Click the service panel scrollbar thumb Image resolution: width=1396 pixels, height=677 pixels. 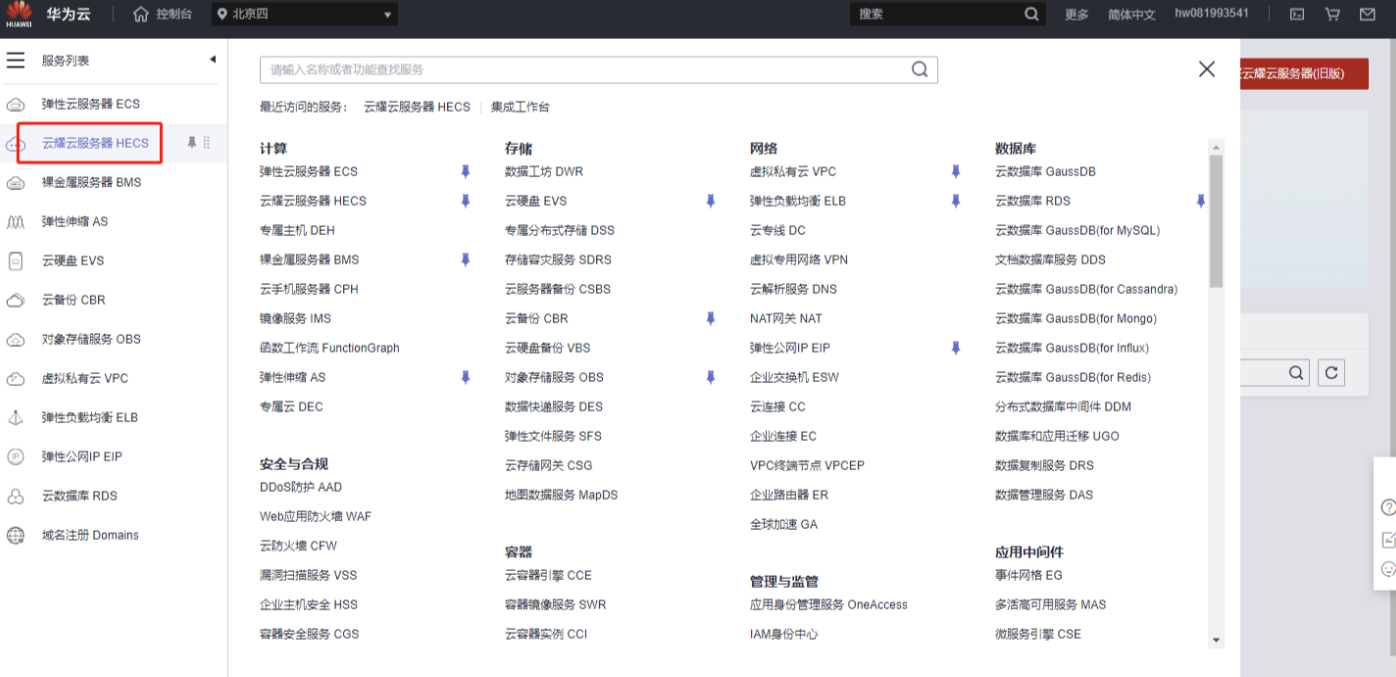[x=1216, y=222]
